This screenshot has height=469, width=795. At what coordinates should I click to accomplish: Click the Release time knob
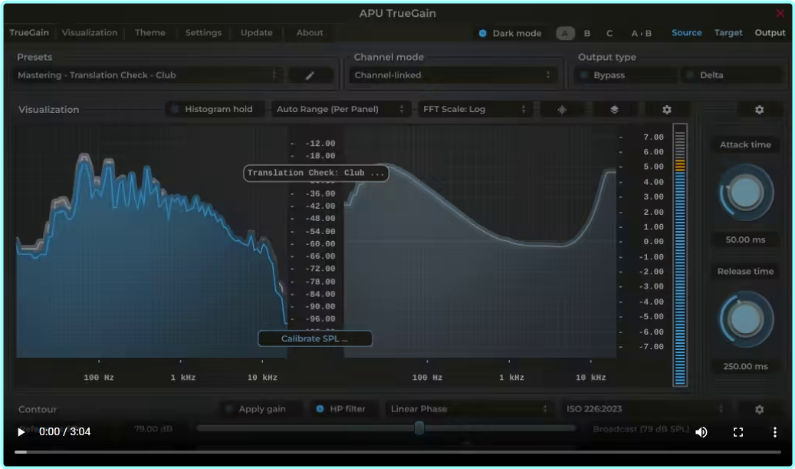point(745,319)
